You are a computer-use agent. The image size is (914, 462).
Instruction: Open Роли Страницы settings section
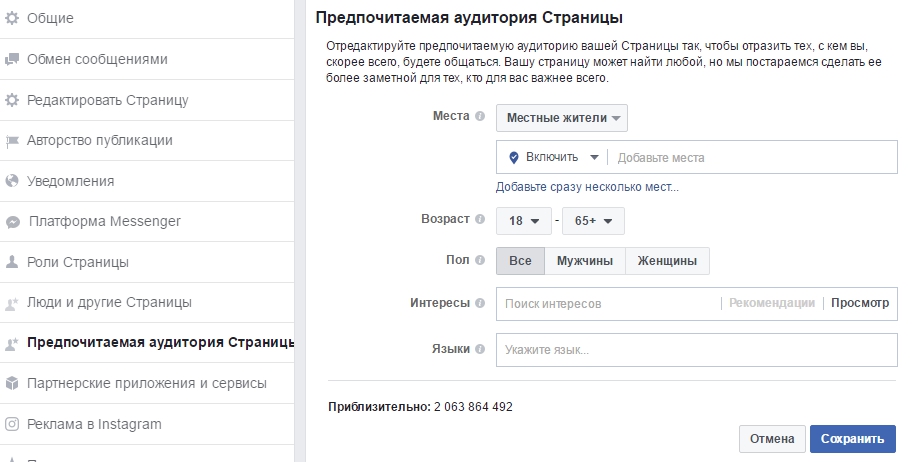point(78,262)
